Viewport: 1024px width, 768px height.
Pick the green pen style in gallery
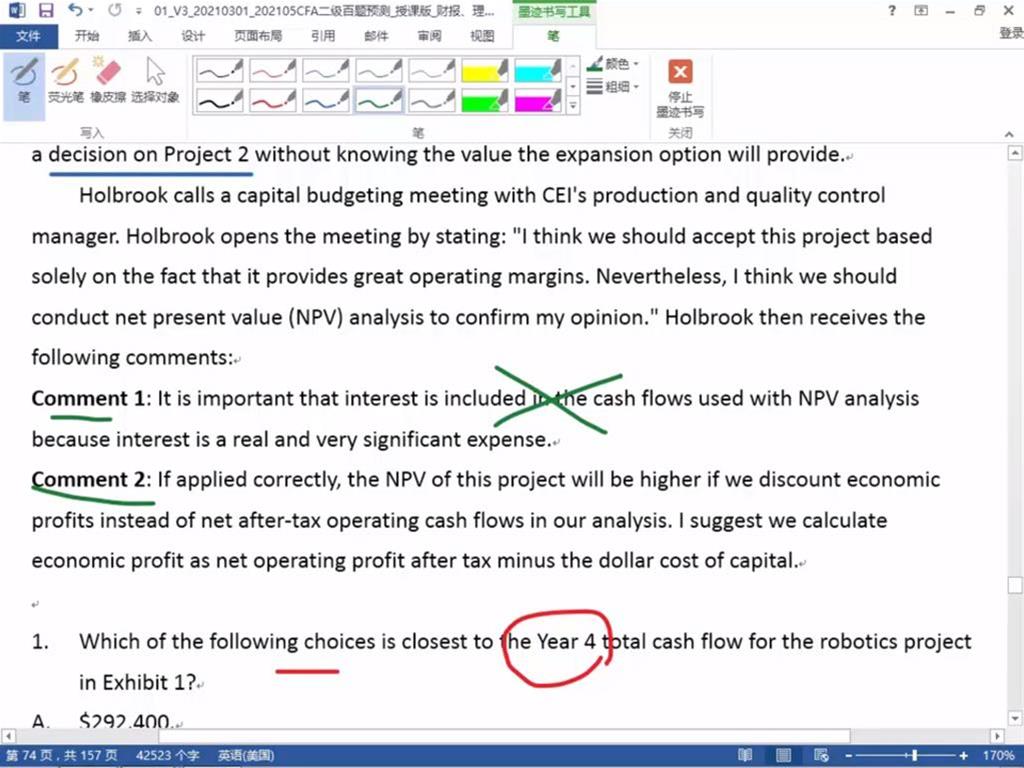click(x=379, y=100)
